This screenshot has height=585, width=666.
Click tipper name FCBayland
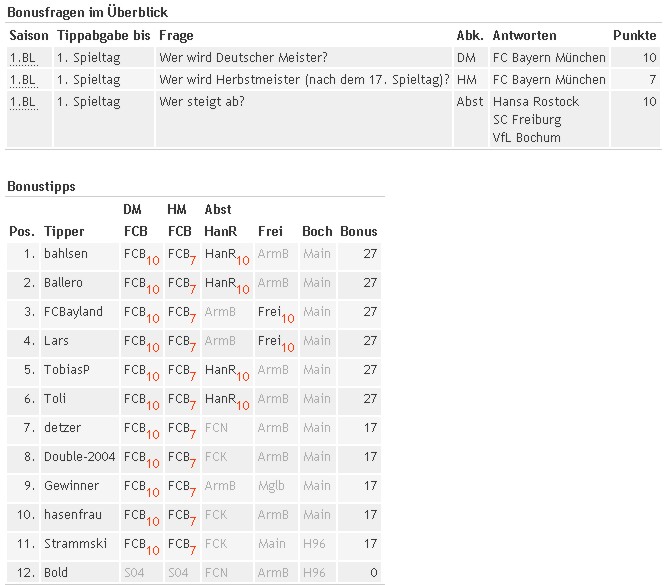point(73,311)
